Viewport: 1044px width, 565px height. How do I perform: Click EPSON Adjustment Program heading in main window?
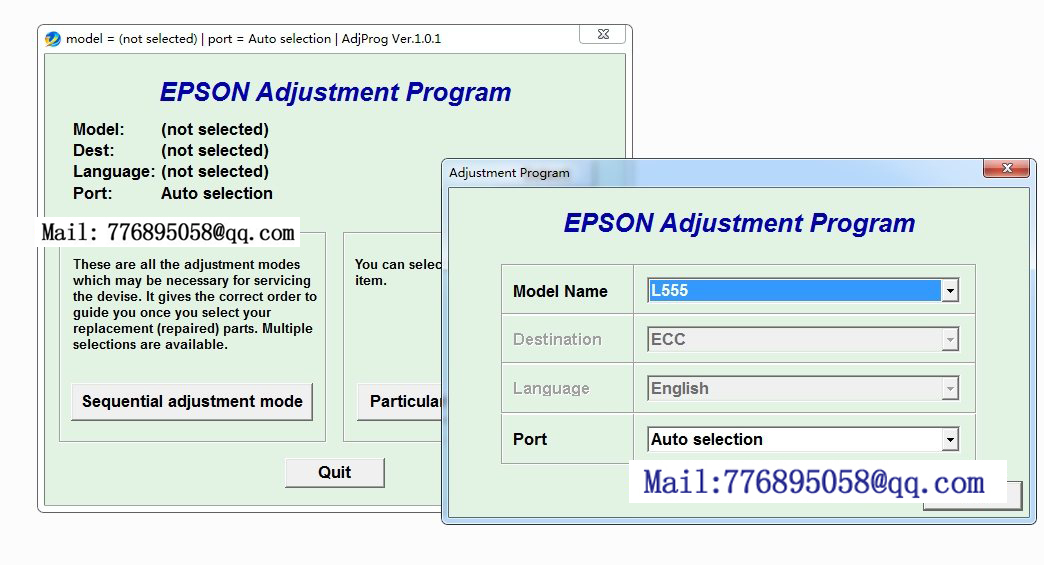click(336, 92)
